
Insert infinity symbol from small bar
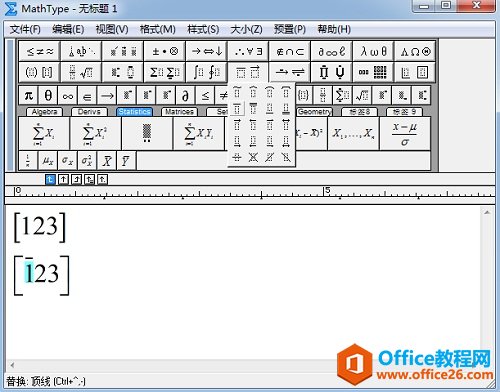(x=68, y=96)
